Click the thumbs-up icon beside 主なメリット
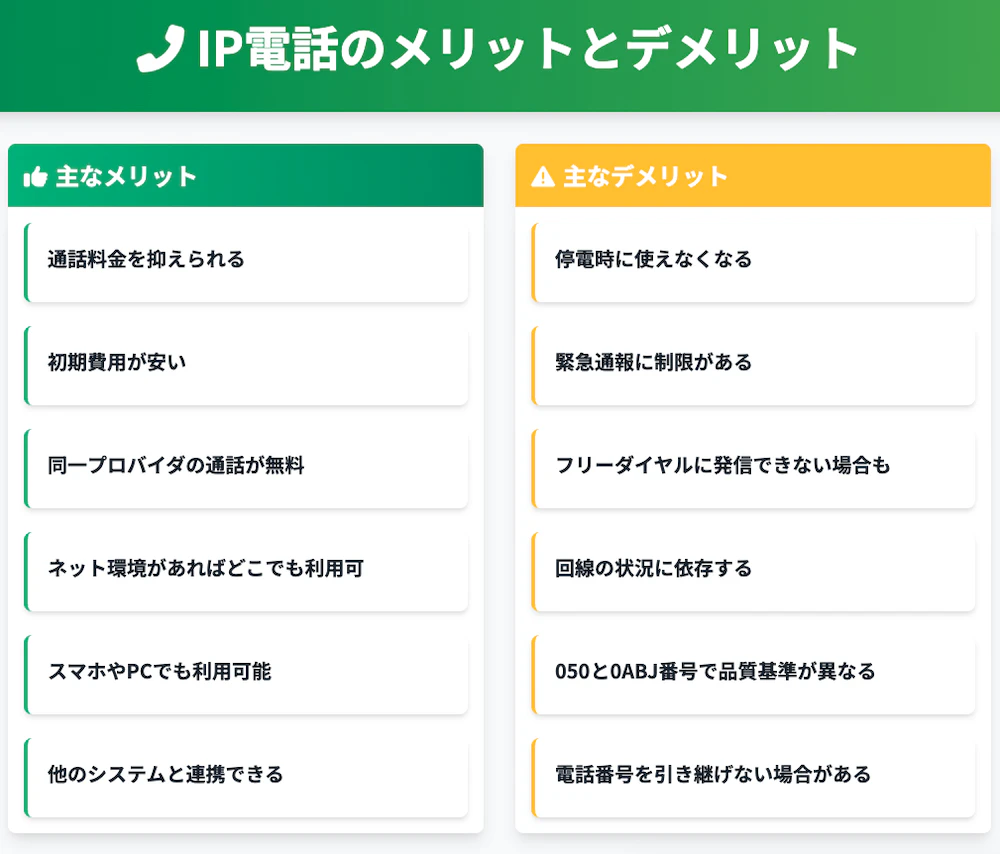Screen dimensions: 1000x854 click(x=35, y=178)
